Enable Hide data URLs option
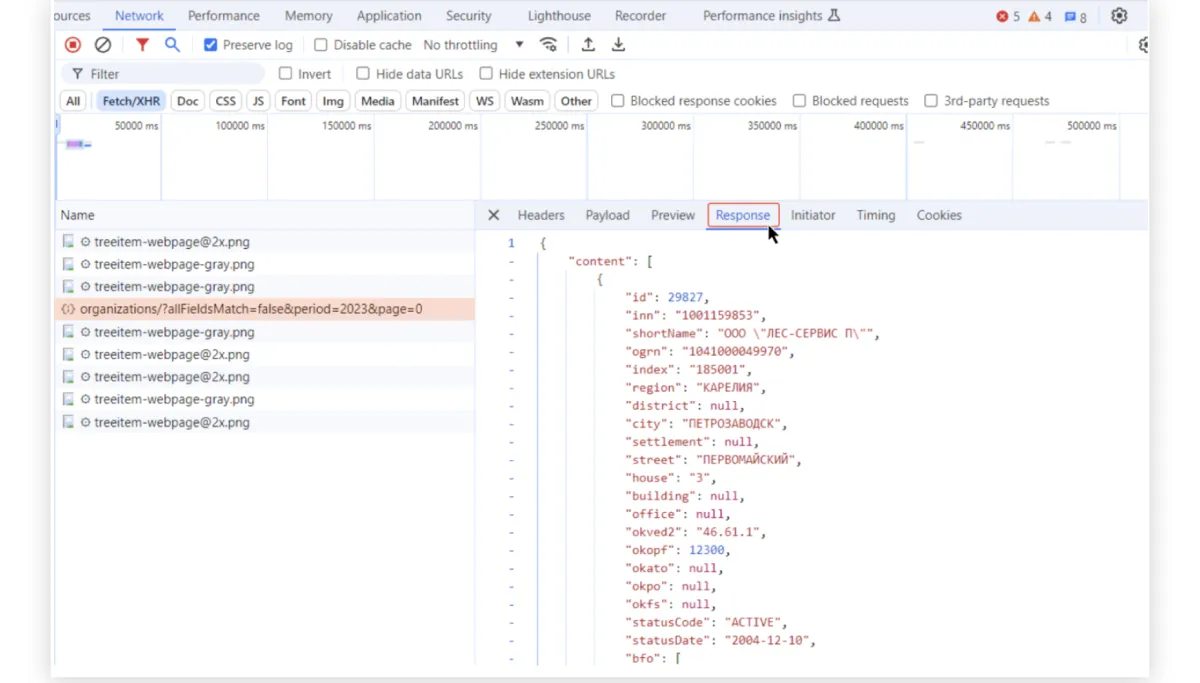The height and width of the screenshot is (683, 1200). click(x=363, y=74)
